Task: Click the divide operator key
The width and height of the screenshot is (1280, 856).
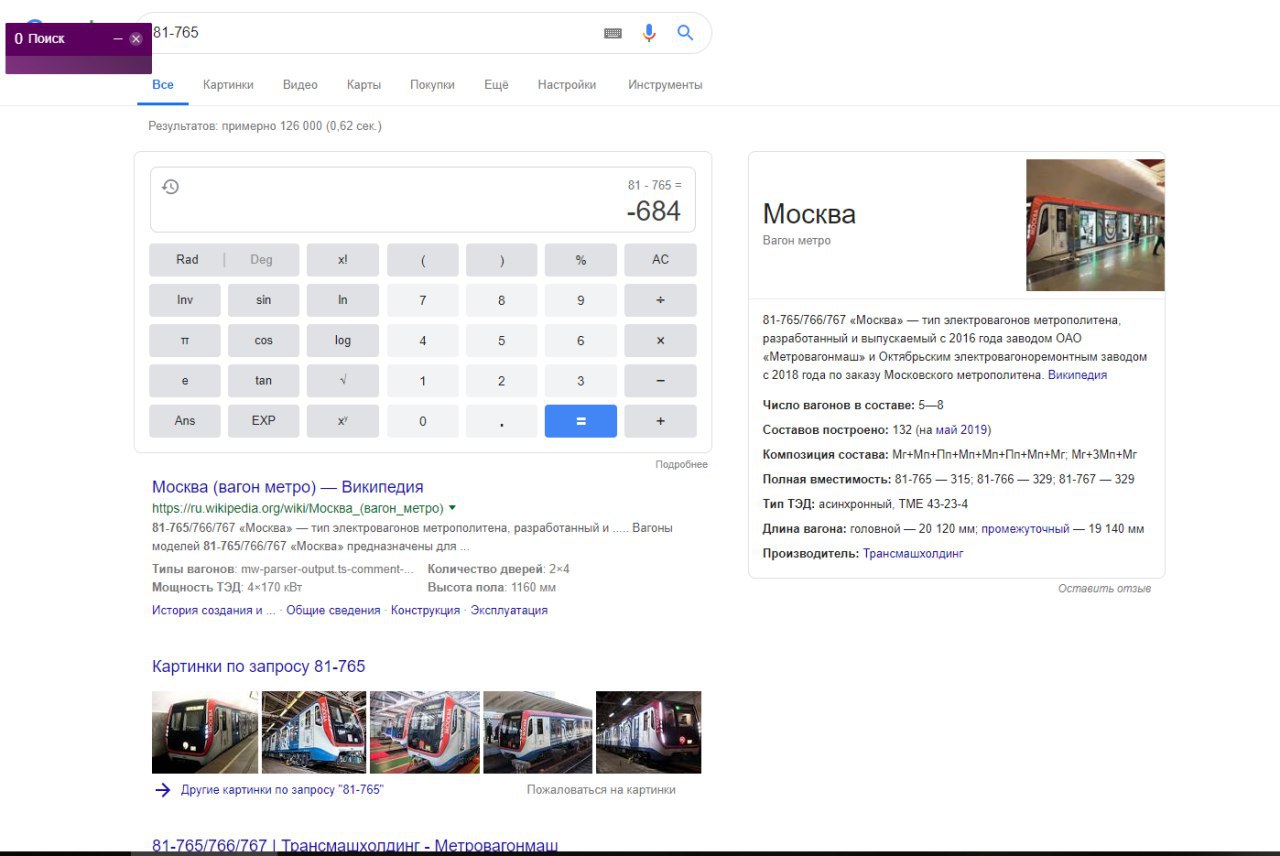Action: click(660, 300)
